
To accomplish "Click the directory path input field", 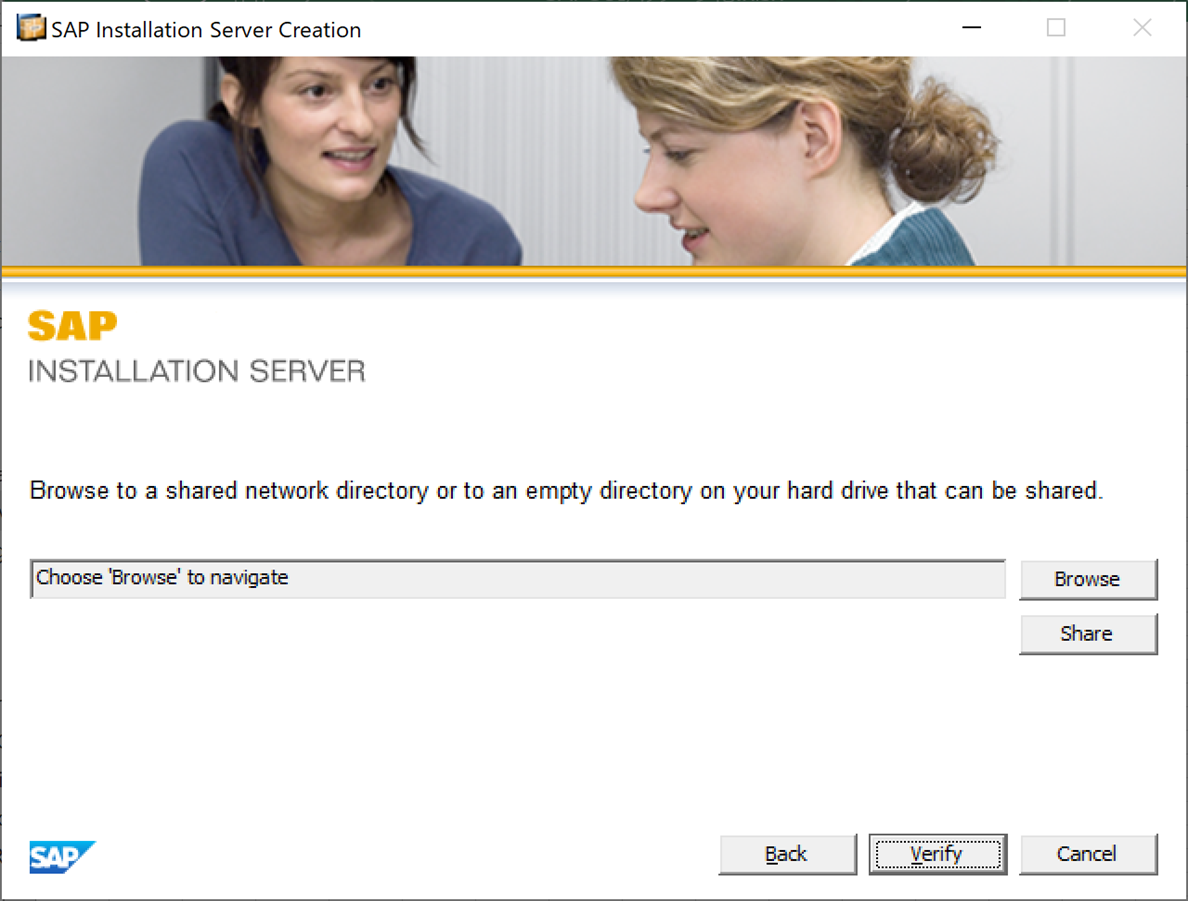I will tap(517, 579).
